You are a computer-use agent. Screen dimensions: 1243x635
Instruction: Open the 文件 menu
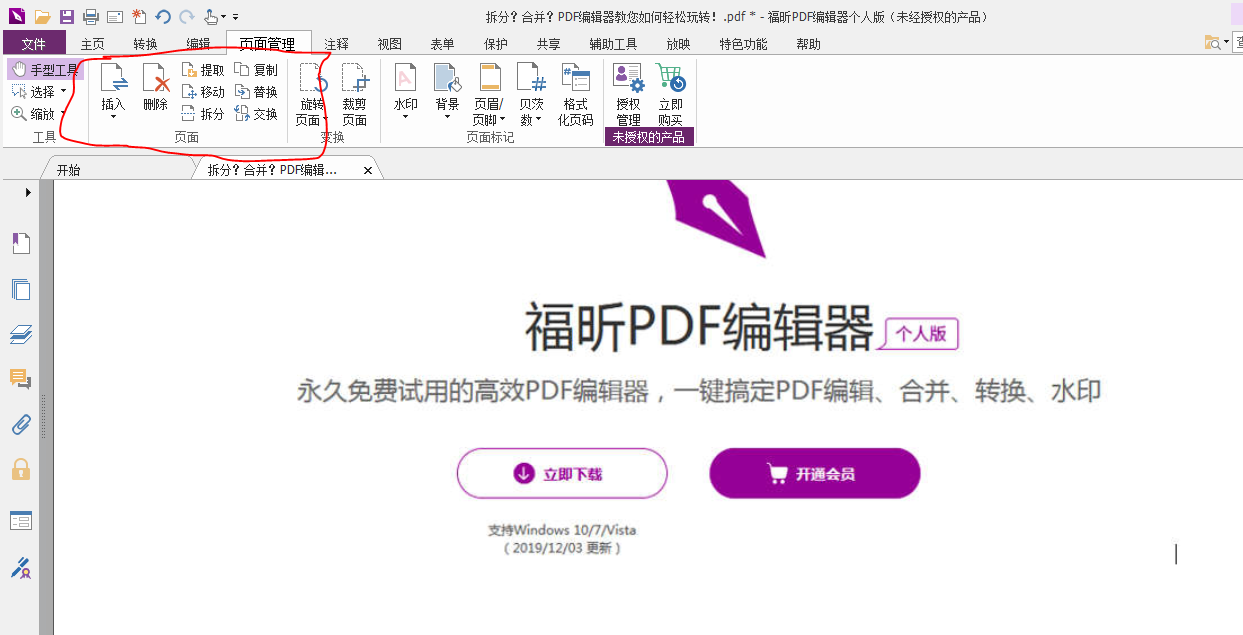[34, 44]
